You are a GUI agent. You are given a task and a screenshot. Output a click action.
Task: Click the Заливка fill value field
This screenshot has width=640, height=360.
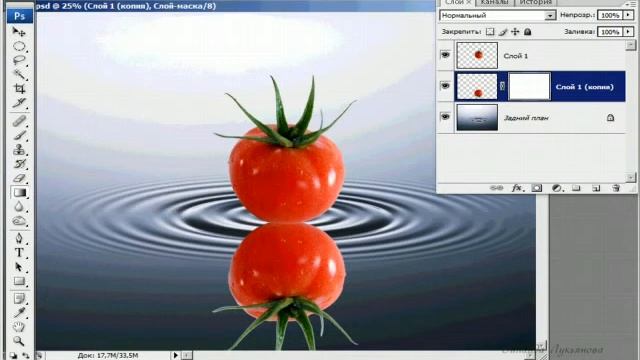[x=610, y=31]
